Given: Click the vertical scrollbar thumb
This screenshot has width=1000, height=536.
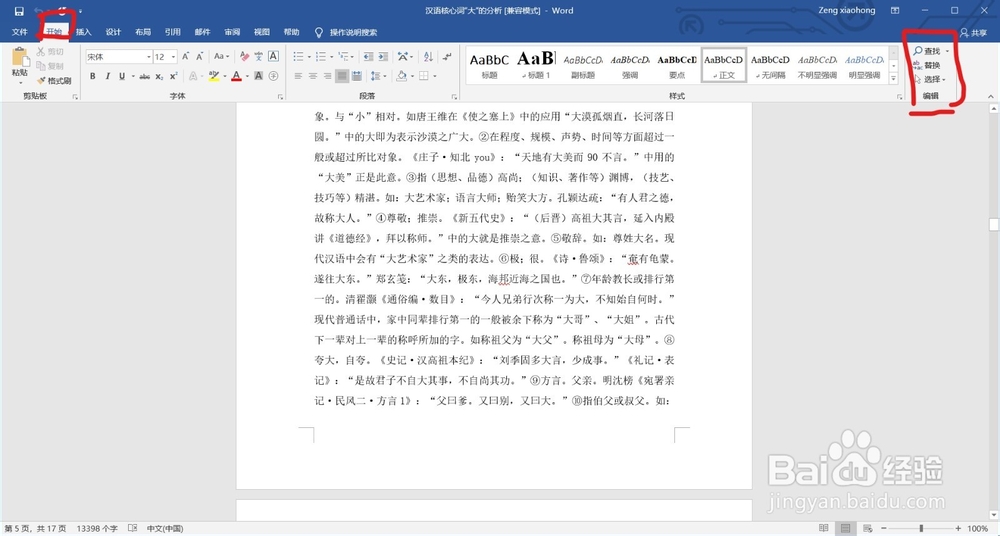Looking at the screenshot, I should pos(993,225).
